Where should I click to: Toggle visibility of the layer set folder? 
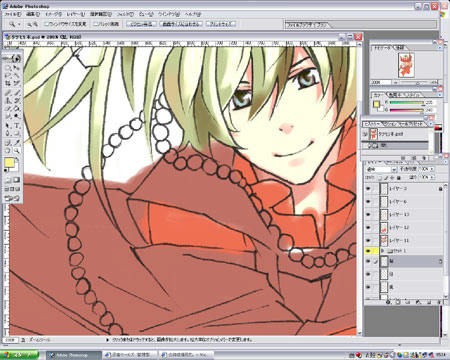pyautogui.click(x=368, y=251)
